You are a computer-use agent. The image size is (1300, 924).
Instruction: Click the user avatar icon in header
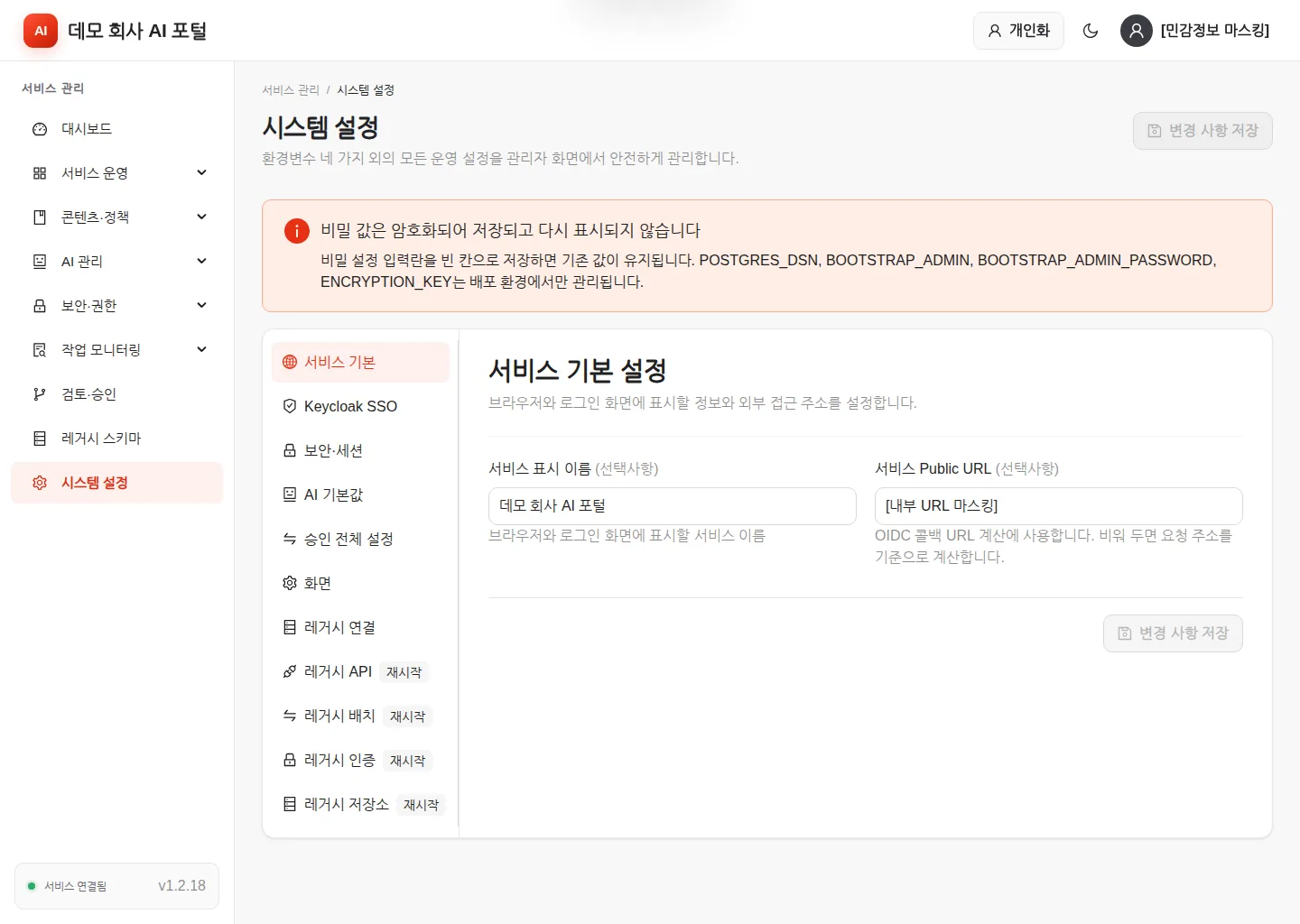tap(1136, 31)
